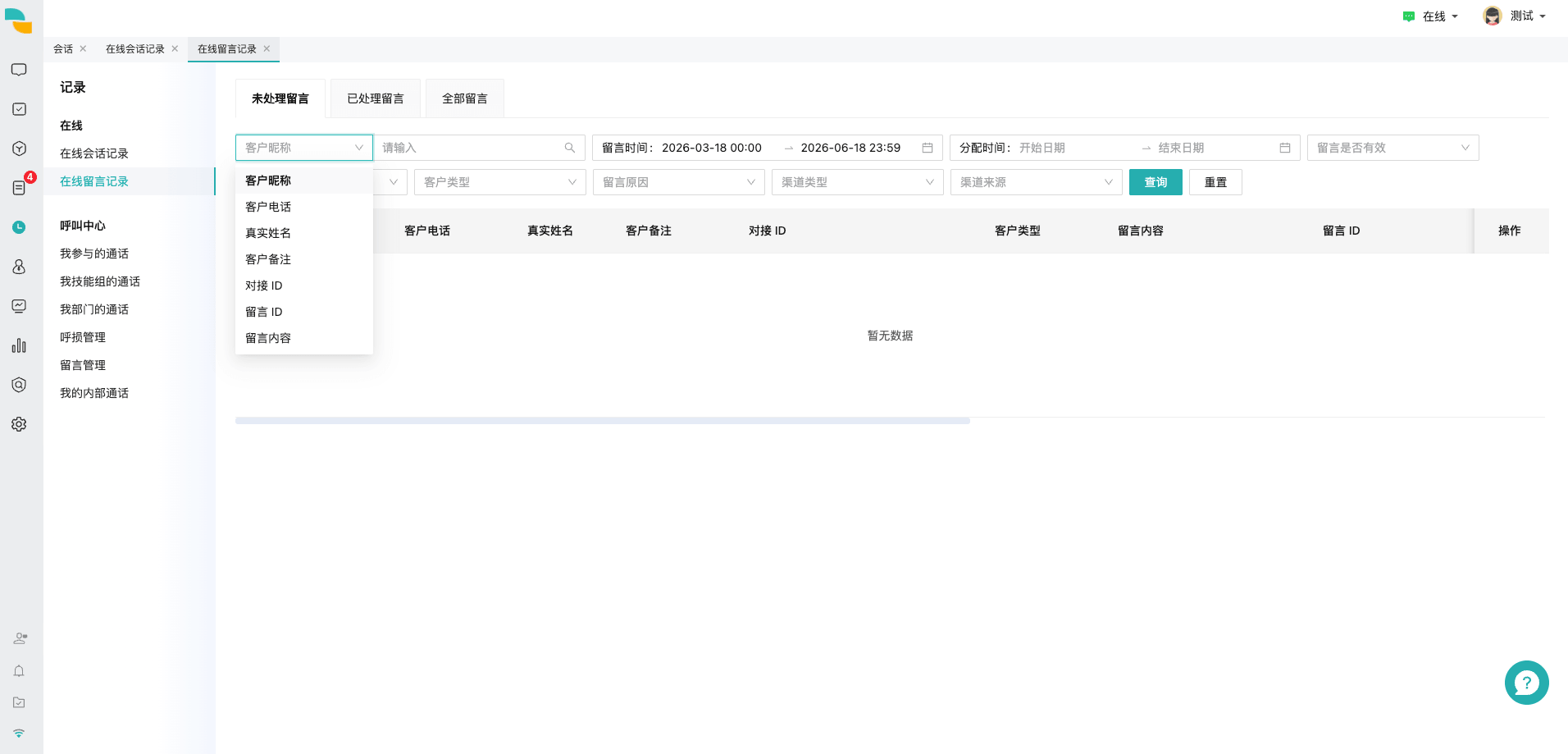Open the chat bubble icon in the left rail

19,70
